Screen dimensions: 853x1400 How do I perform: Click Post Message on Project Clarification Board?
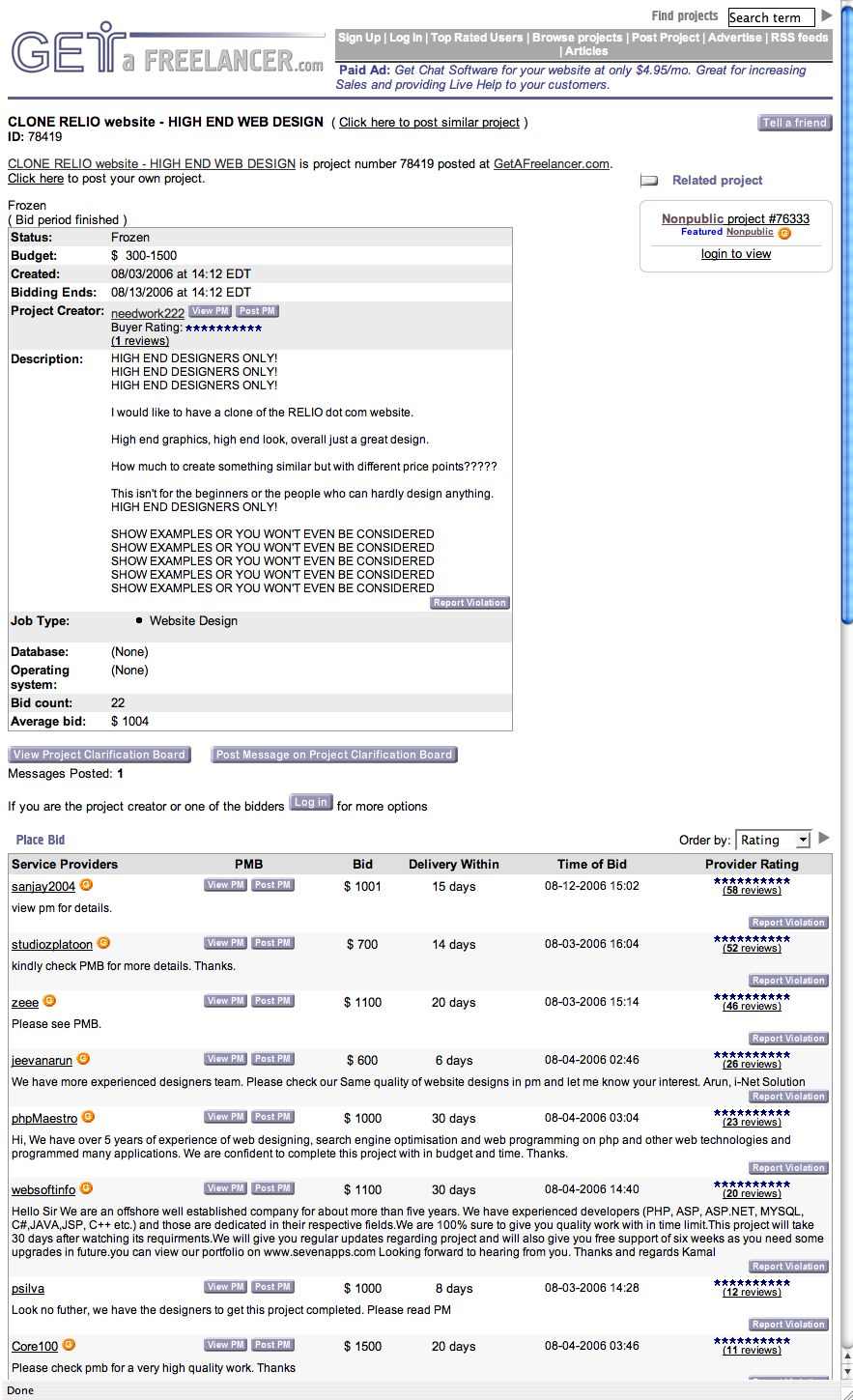coord(334,755)
